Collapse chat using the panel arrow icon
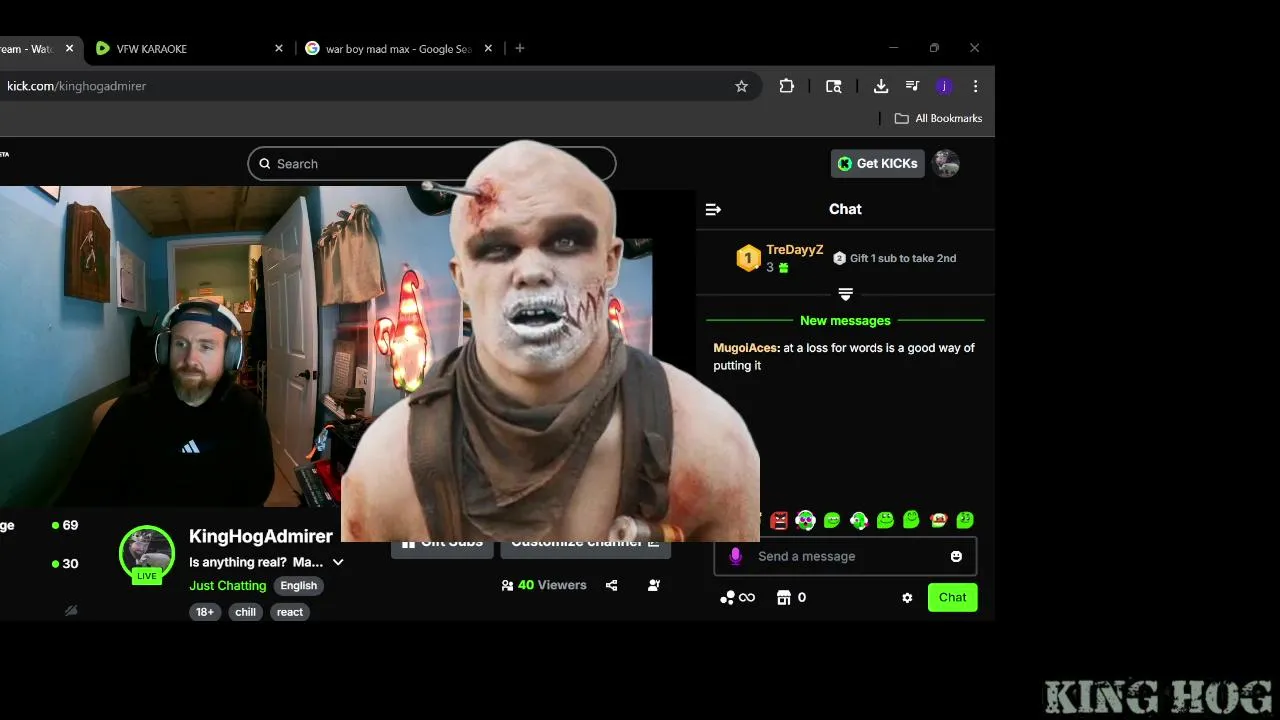 (713, 209)
